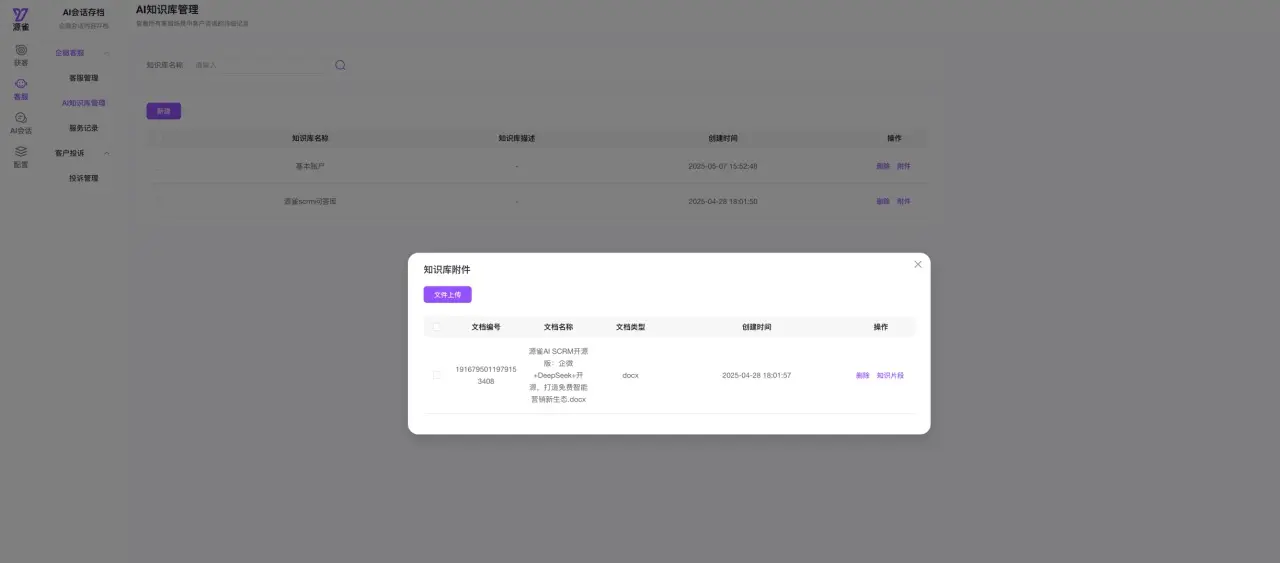Image resolution: width=1280 pixels, height=563 pixels.
Task: Click the AI会话存档 panel title
Action: pyautogui.click(x=83, y=12)
